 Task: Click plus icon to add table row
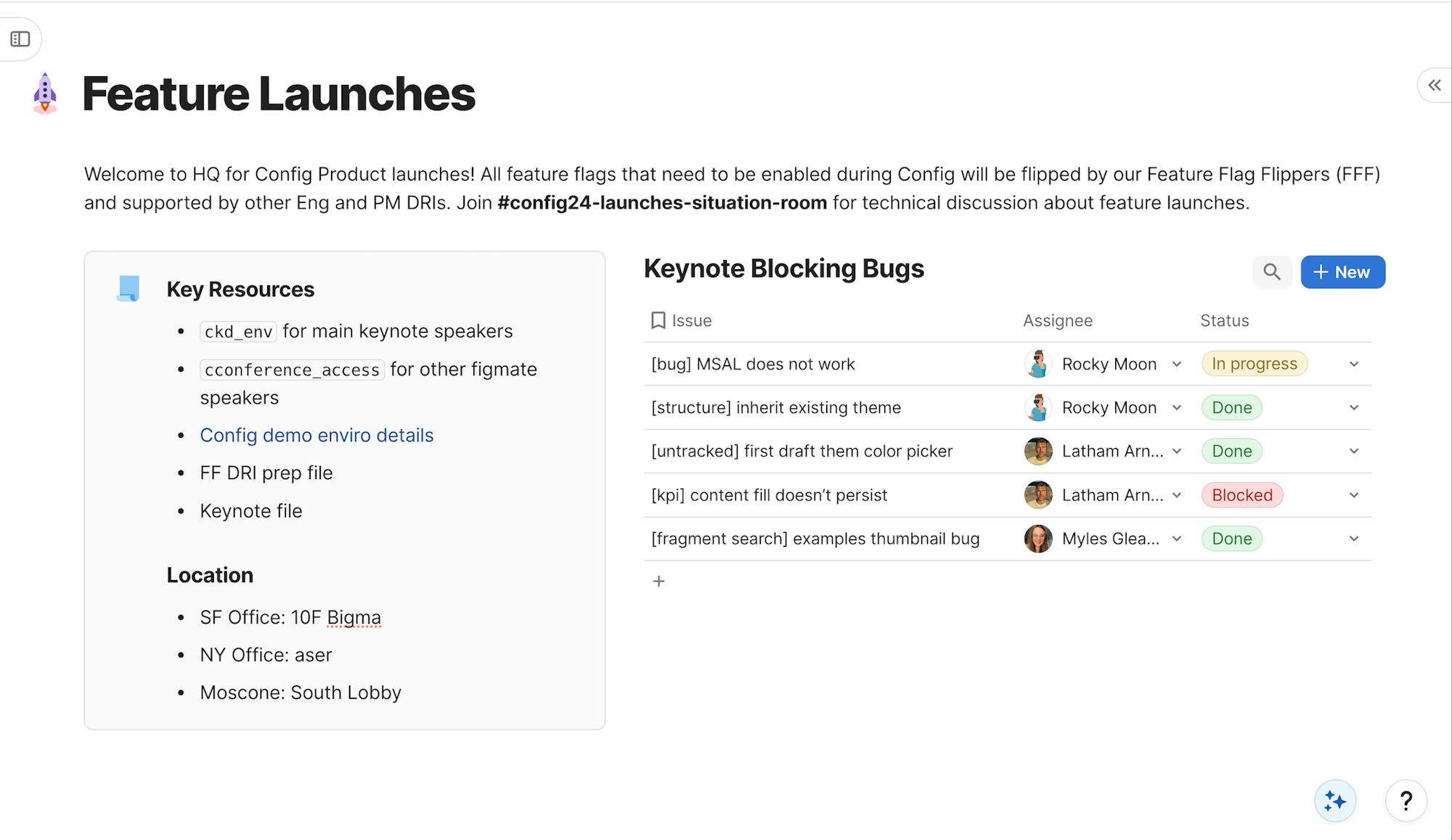(658, 581)
